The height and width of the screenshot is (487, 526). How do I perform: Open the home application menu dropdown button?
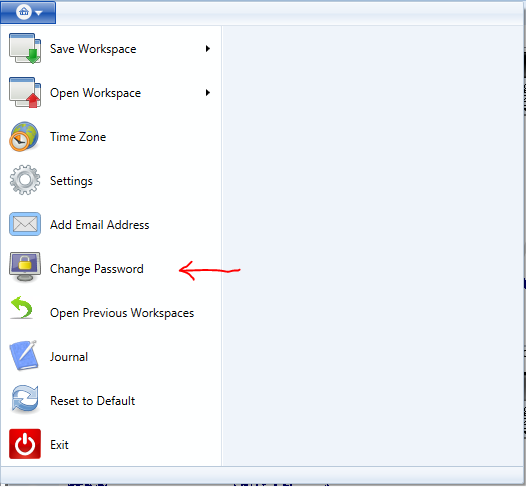(28, 12)
